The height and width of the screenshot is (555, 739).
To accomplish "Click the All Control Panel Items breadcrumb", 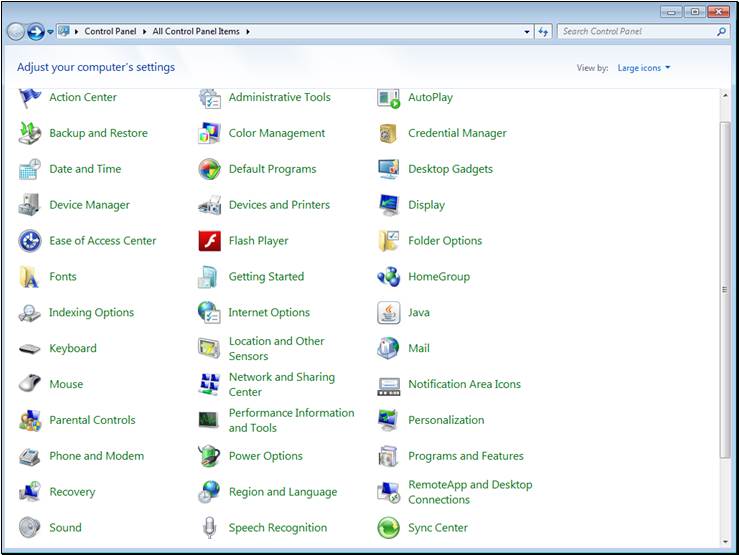I will (x=196, y=32).
